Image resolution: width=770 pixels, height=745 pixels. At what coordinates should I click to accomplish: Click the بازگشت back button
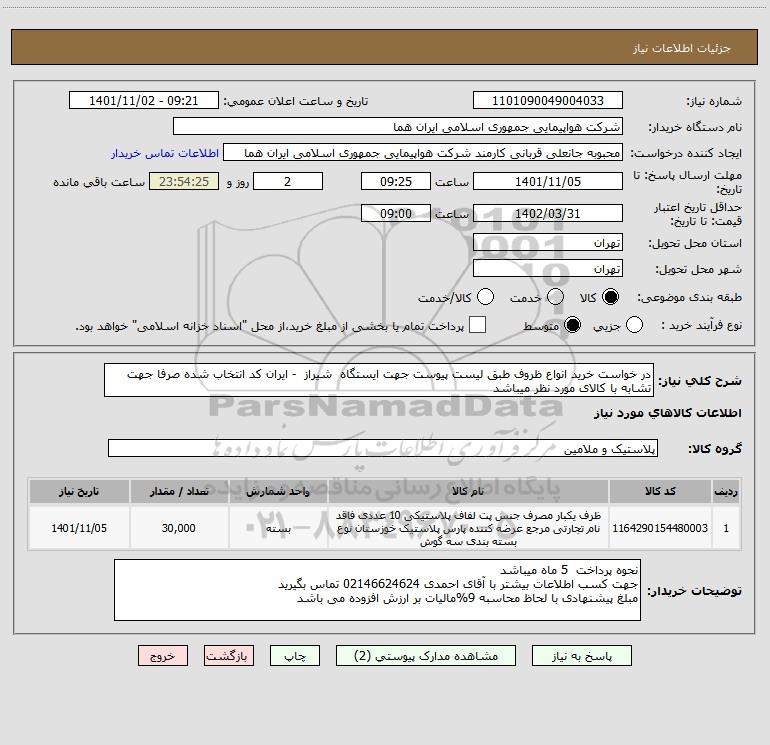[x=229, y=656]
